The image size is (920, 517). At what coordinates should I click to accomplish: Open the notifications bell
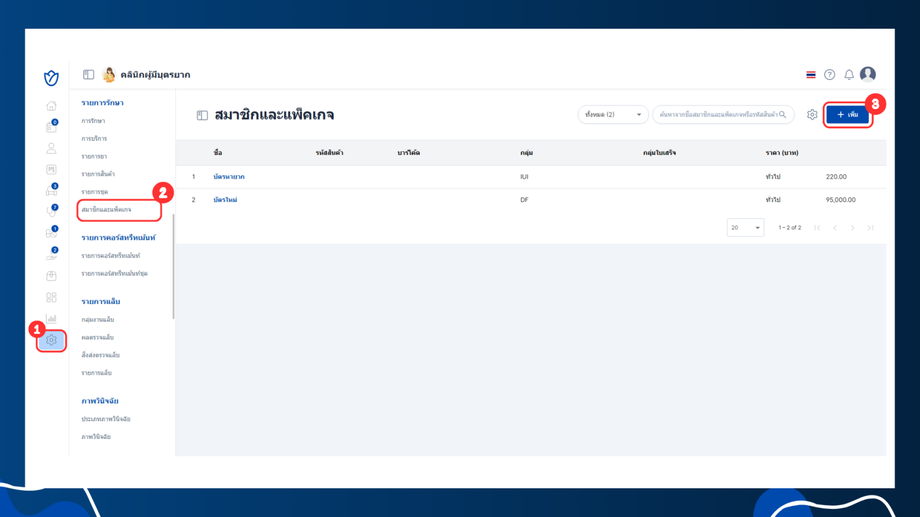(x=848, y=75)
